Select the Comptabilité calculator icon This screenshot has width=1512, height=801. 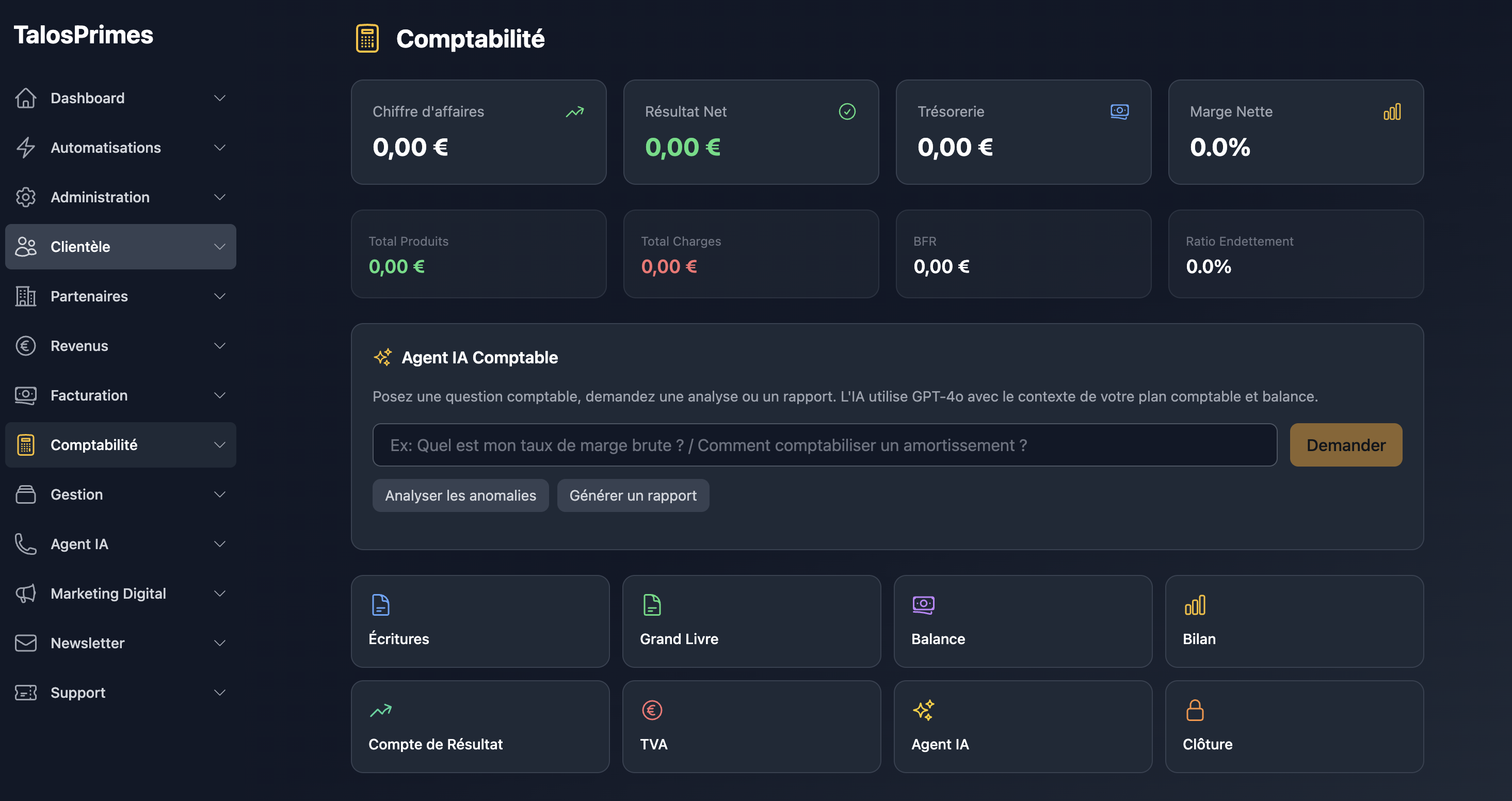click(x=25, y=444)
